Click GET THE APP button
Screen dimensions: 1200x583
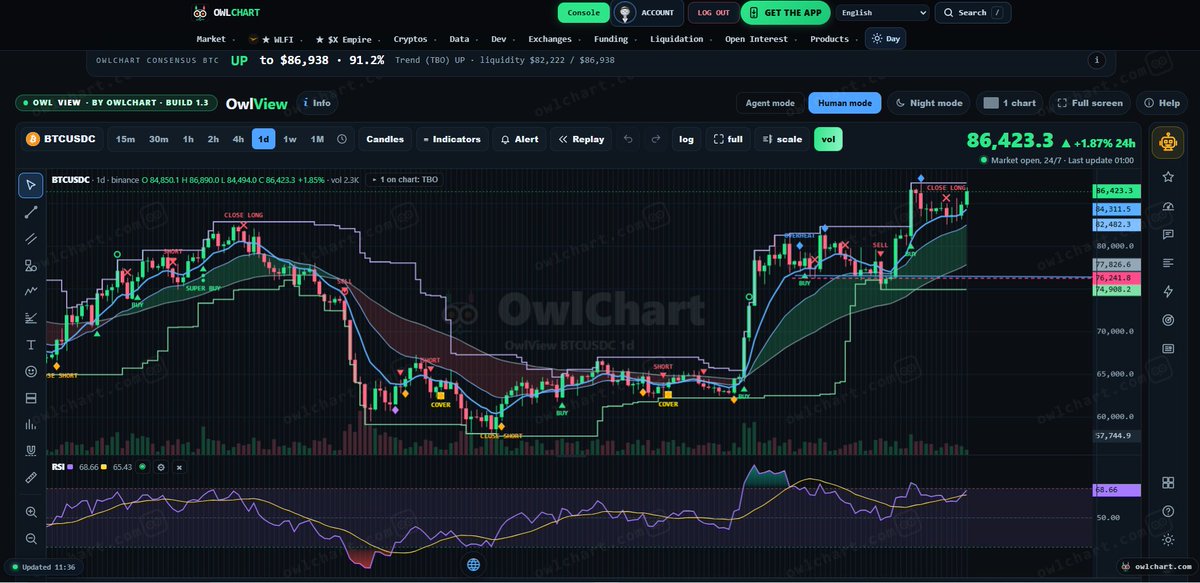pyautogui.click(x=787, y=13)
